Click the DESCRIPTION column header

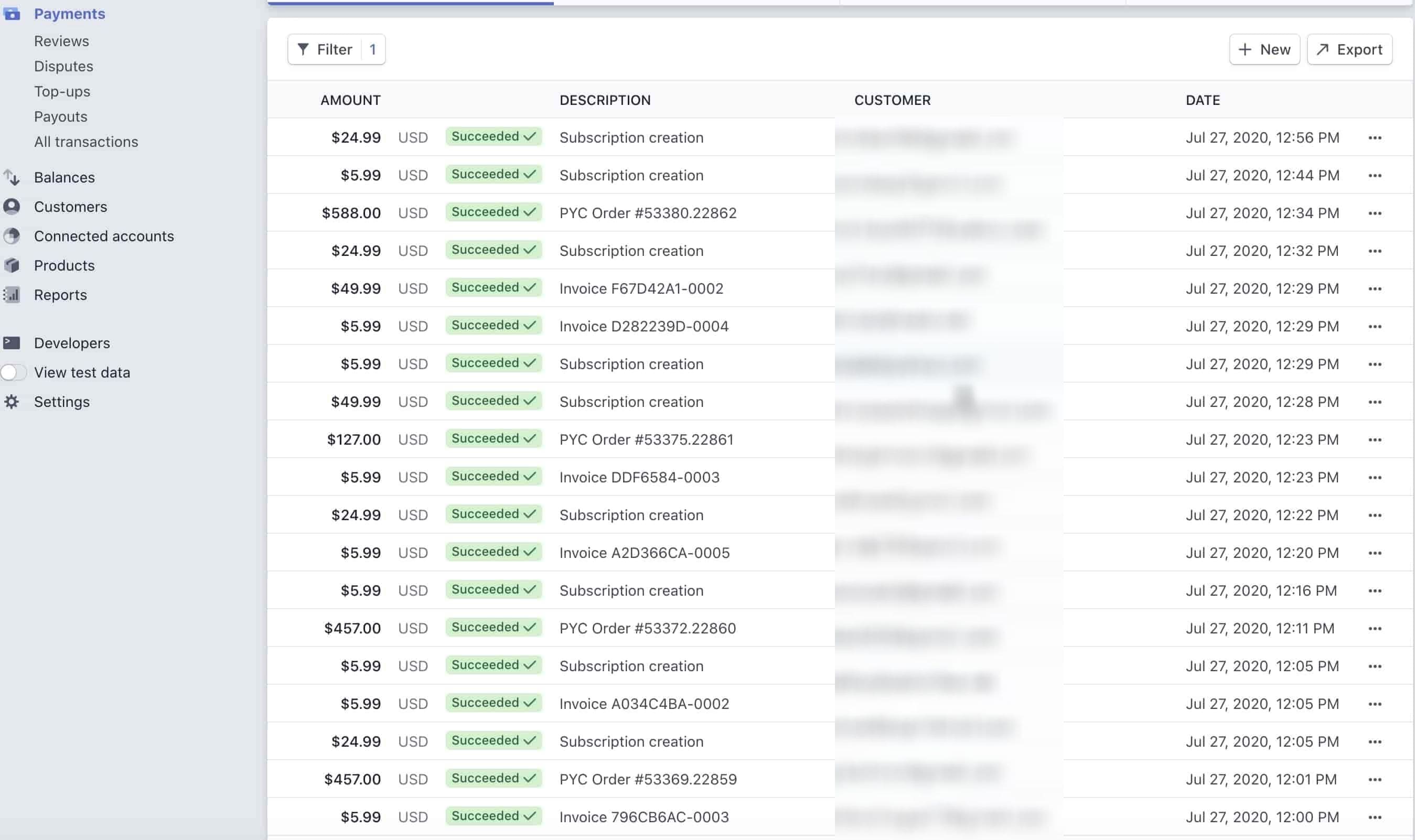tap(605, 100)
